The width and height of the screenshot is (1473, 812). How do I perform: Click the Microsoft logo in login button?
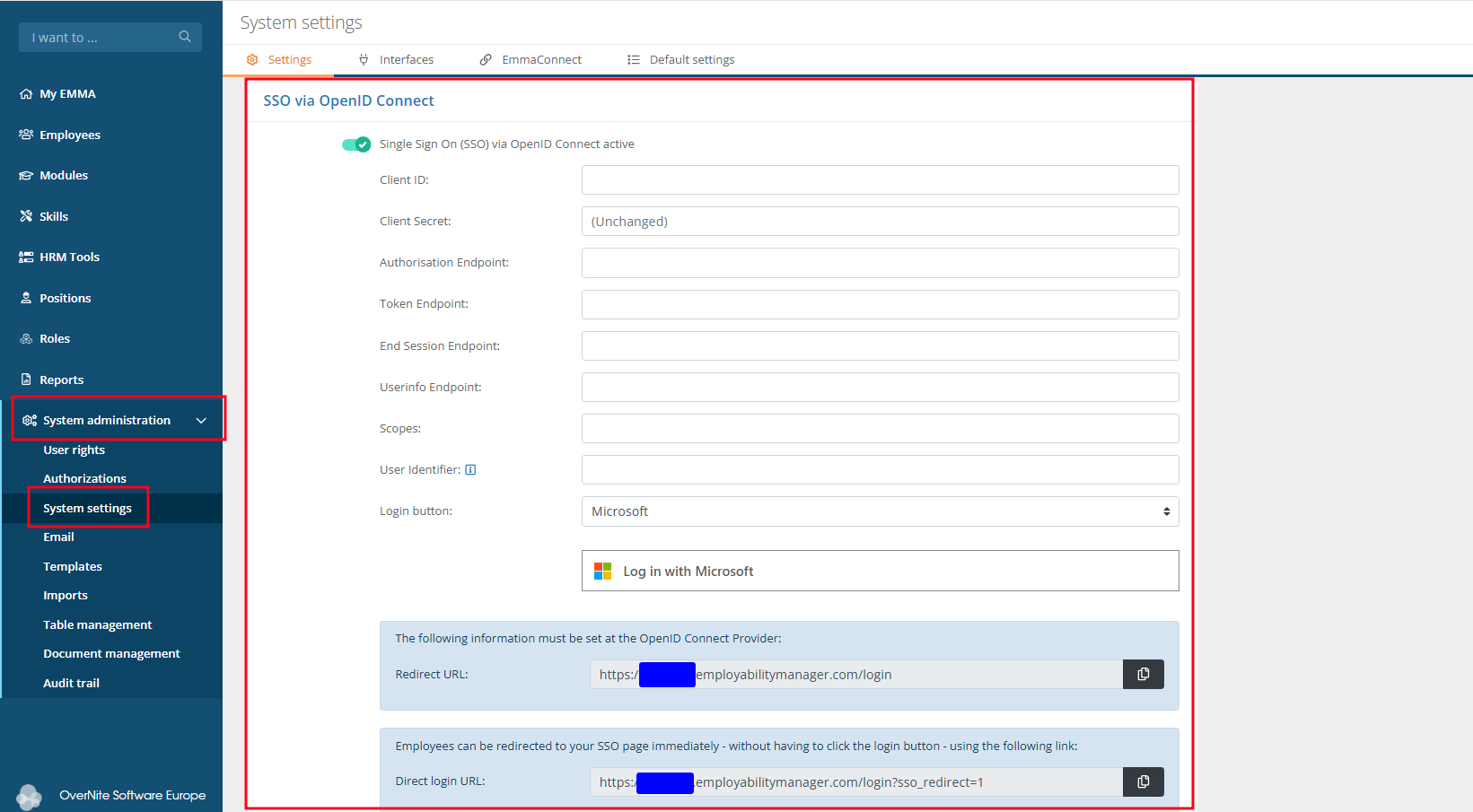click(x=603, y=572)
